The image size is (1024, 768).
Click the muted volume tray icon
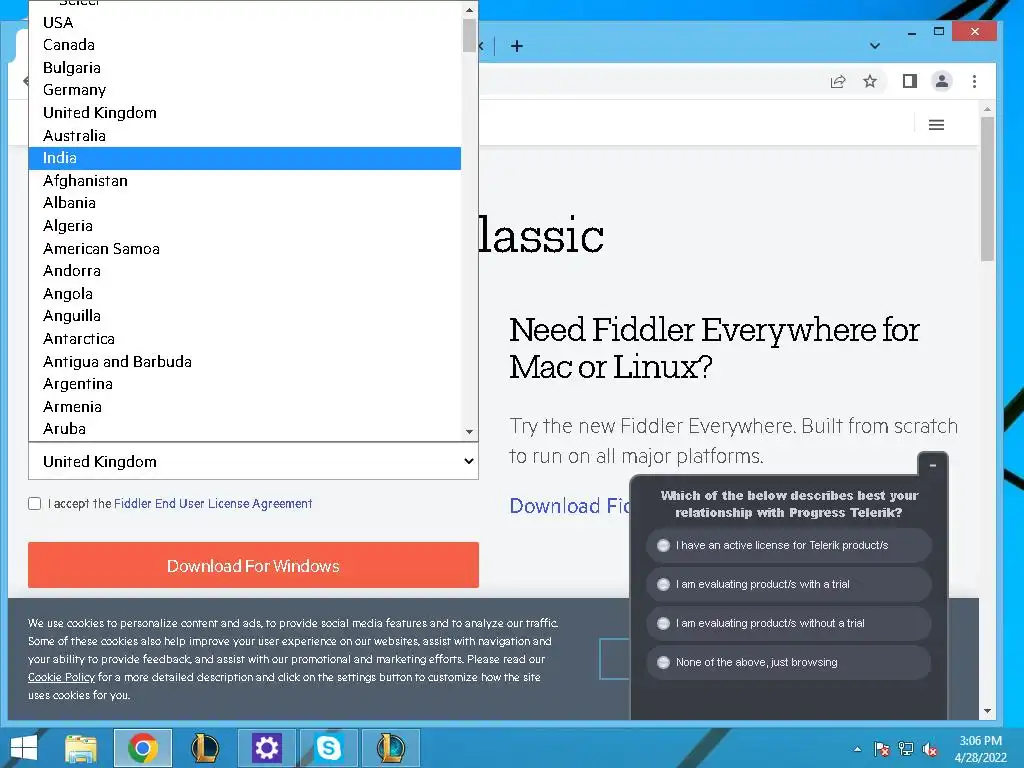point(930,749)
